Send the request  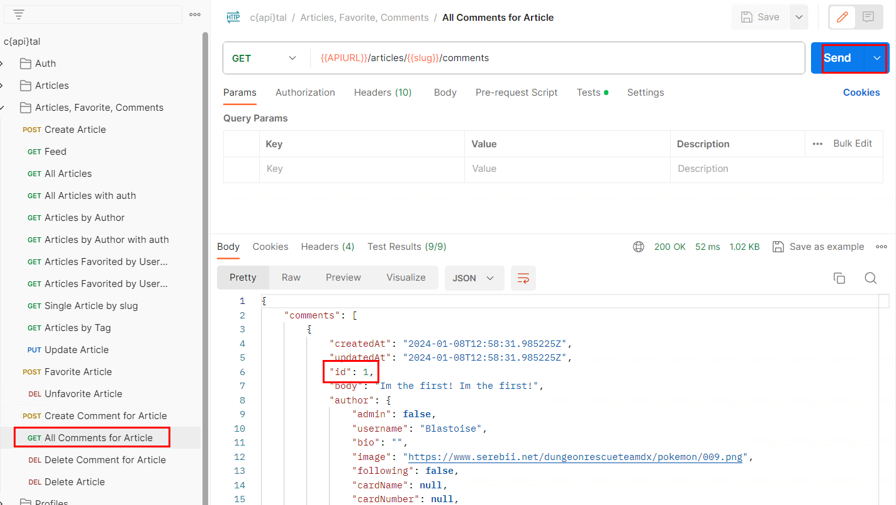837,58
